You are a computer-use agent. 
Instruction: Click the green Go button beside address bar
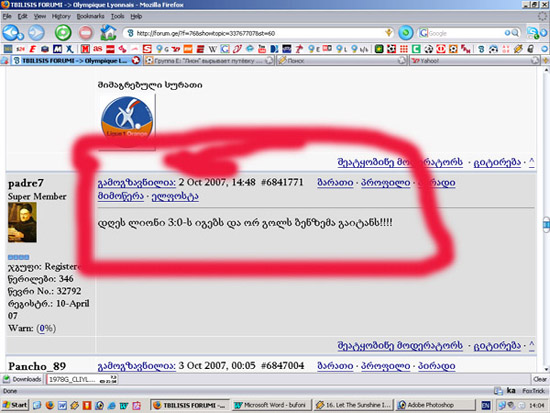tap(405, 33)
